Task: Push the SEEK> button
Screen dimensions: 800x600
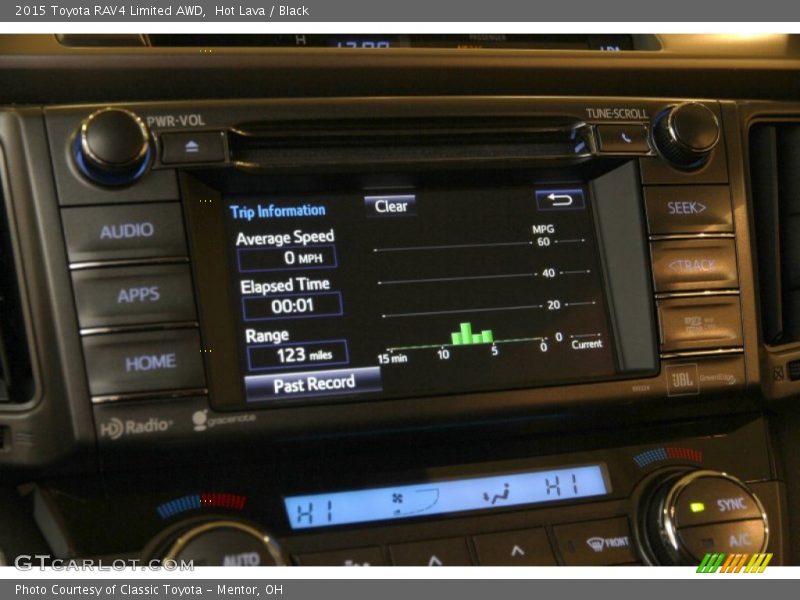Action: point(687,208)
